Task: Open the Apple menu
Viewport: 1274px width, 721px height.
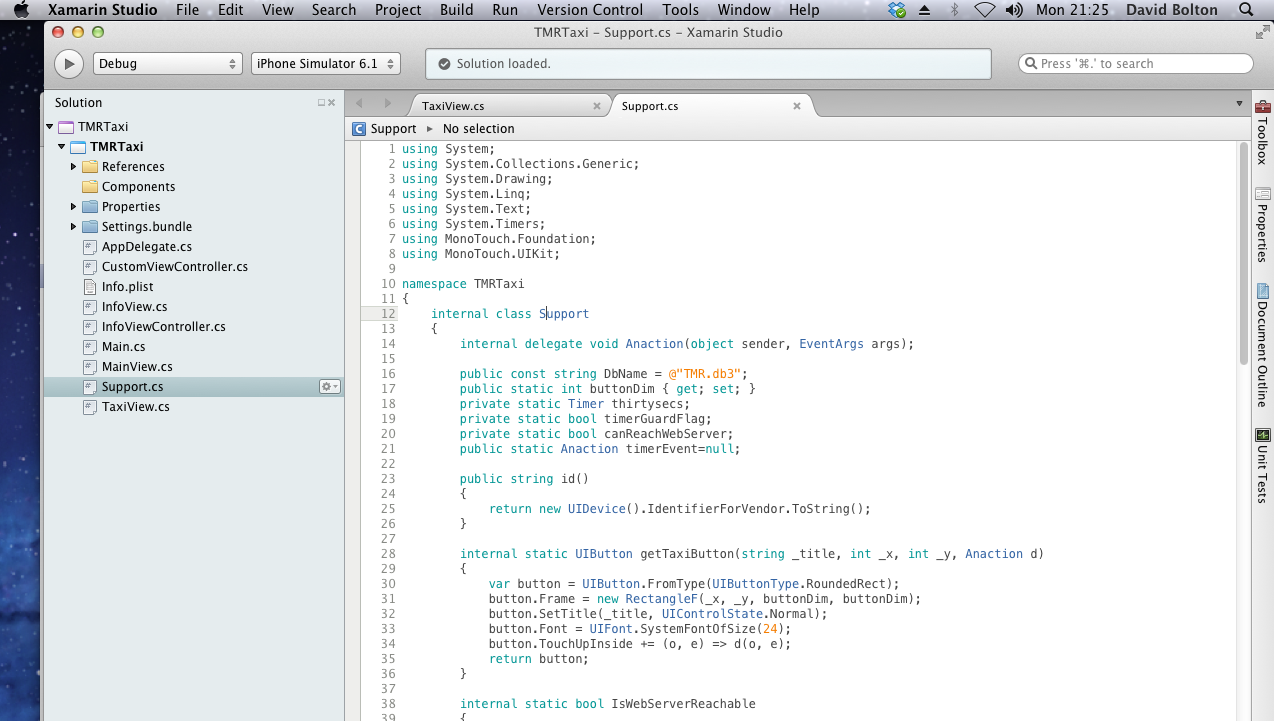Action: [21, 10]
